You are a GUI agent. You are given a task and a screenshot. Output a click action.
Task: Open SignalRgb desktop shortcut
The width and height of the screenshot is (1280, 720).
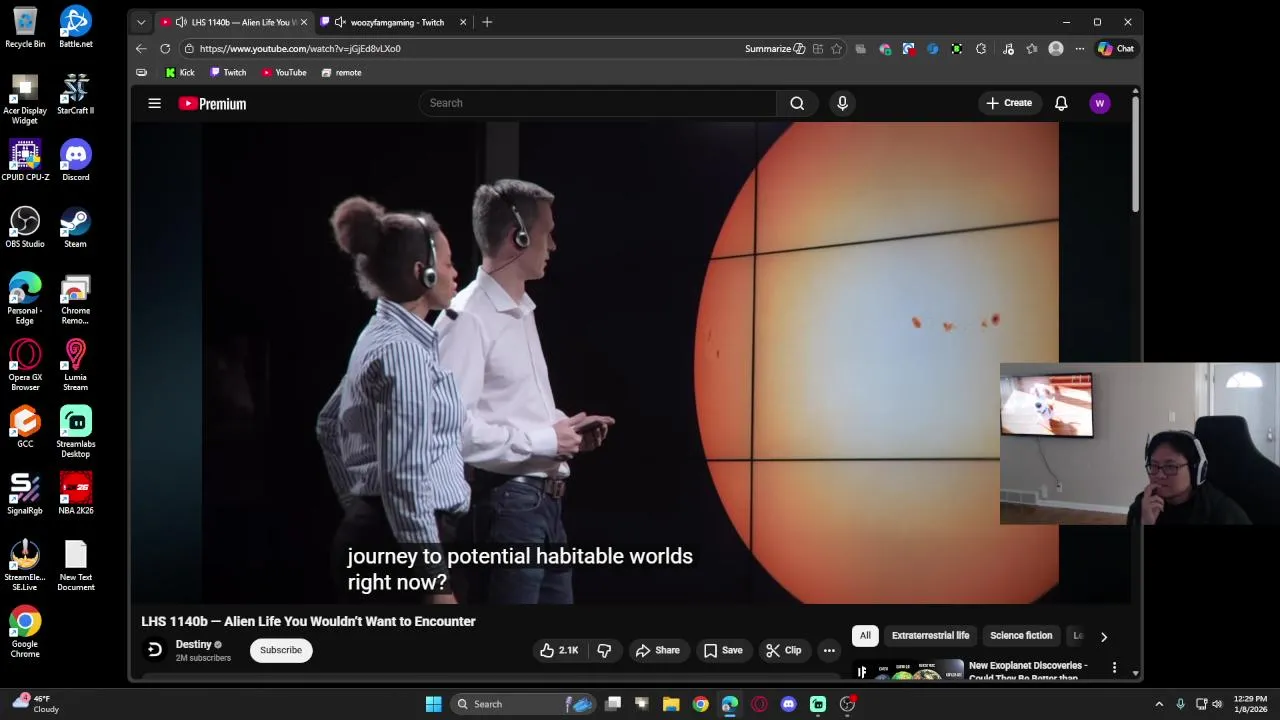[x=25, y=494]
